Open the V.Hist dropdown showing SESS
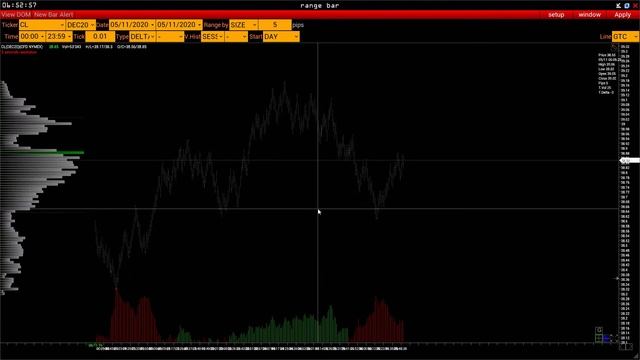The height and width of the screenshot is (360, 640). pos(212,37)
